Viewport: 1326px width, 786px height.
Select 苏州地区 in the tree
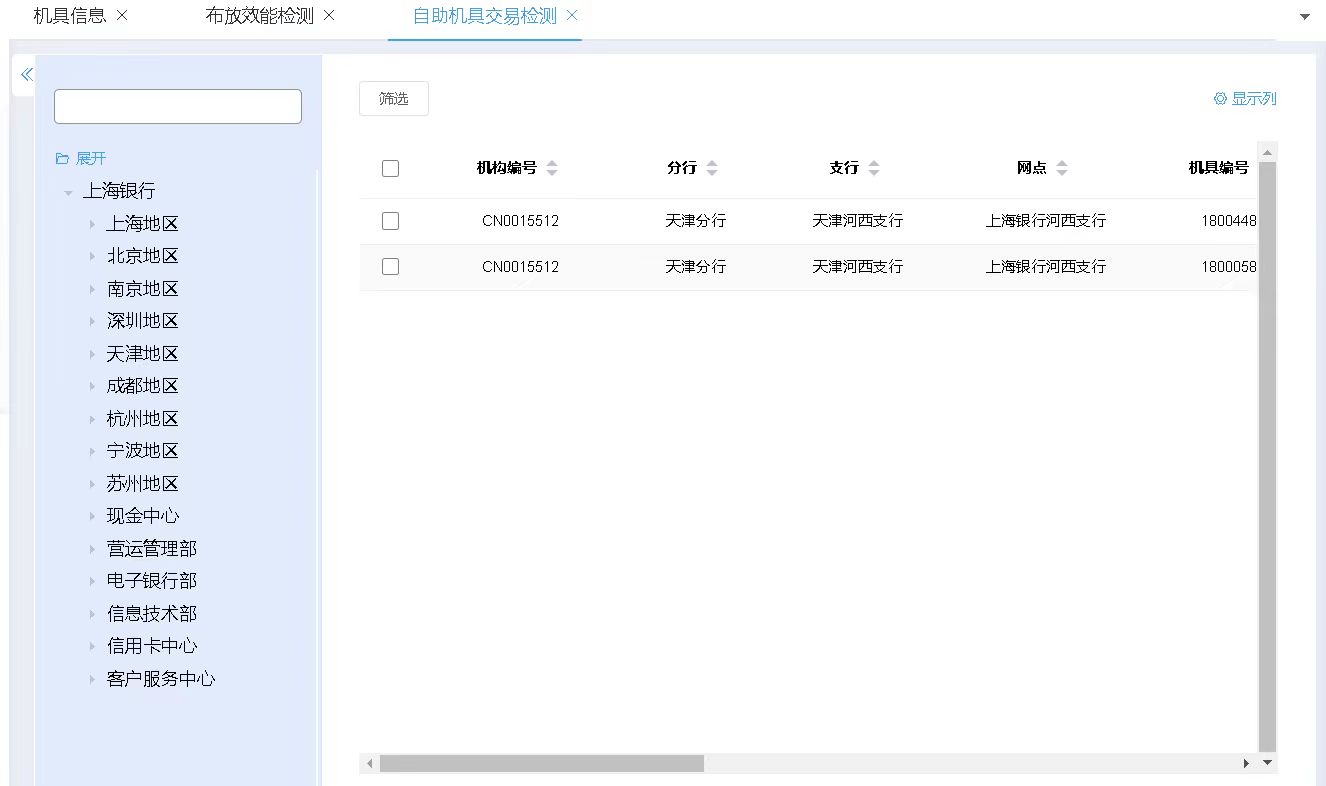143,484
